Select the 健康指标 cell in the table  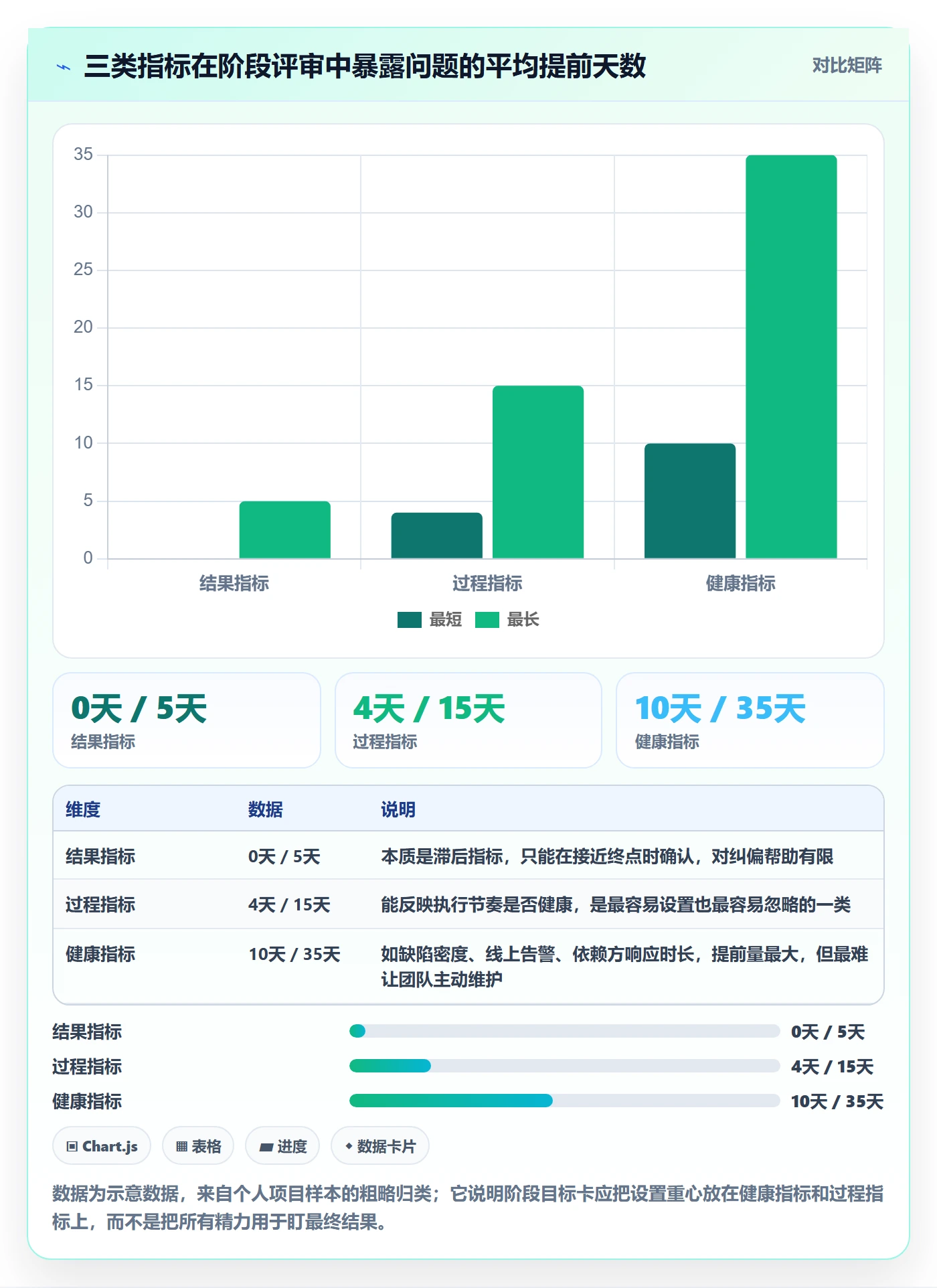pyautogui.click(x=100, y=954)
